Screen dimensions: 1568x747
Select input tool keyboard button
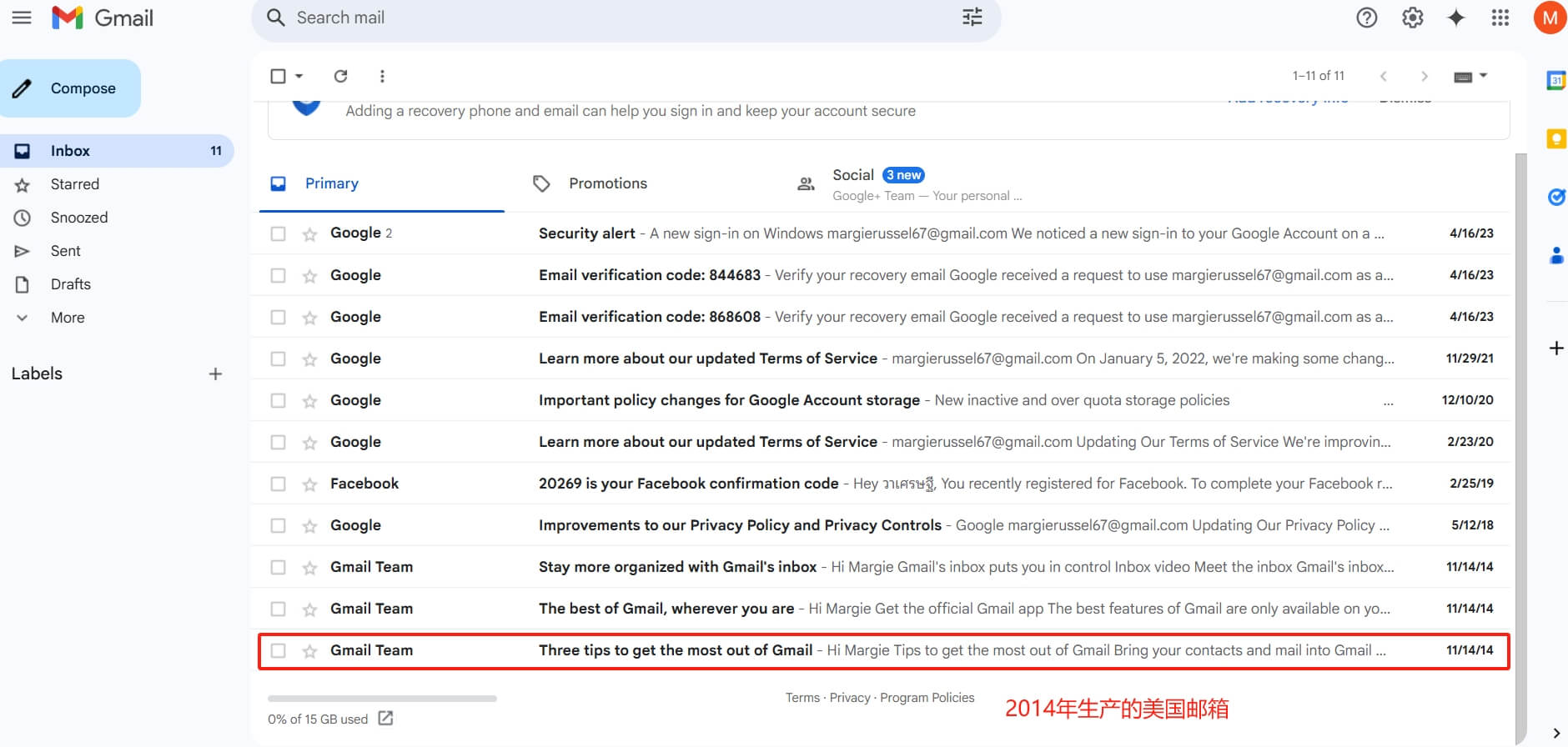tap(1463, 77)
